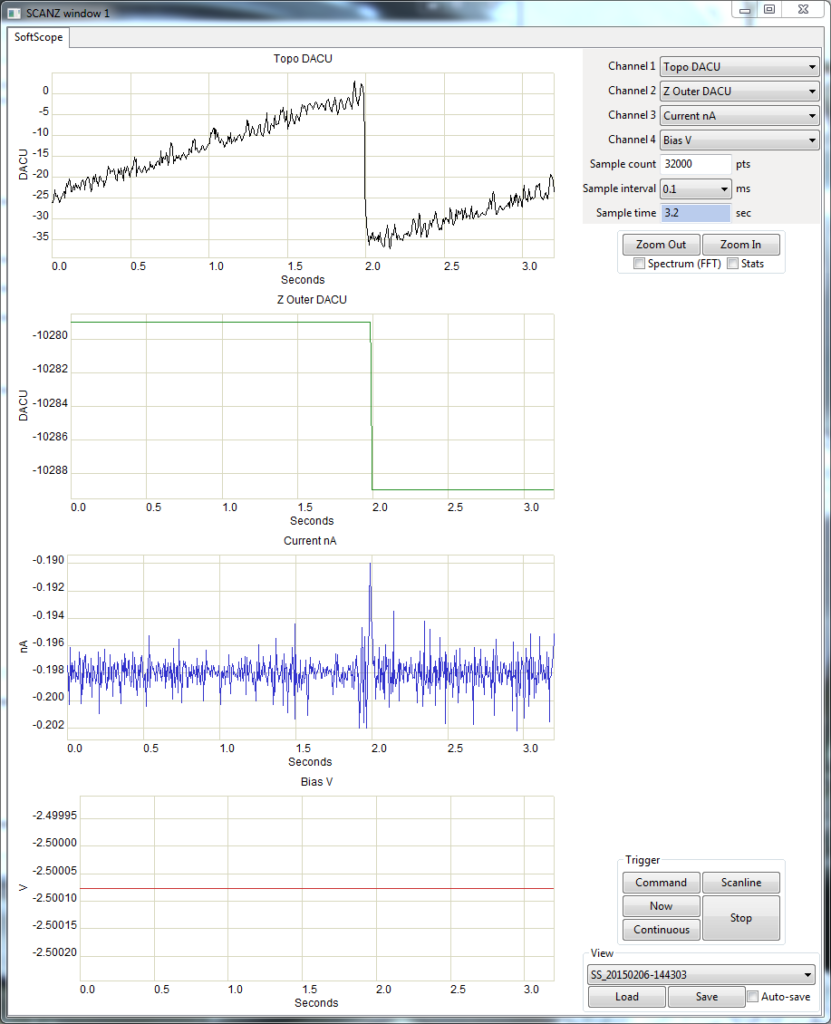The image size is (831, 1024).
Task: Click the Command trigger button
Action: click(661, 883)
